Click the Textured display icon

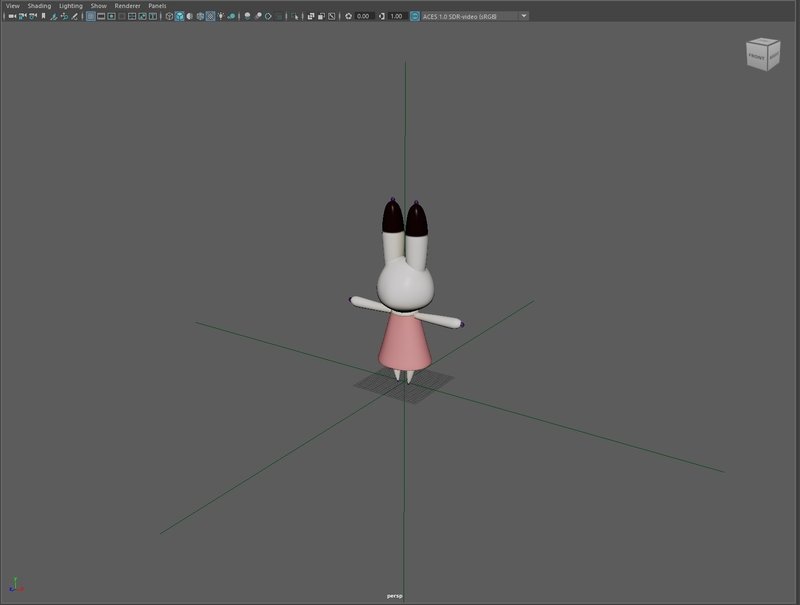[x=210, y=16]
